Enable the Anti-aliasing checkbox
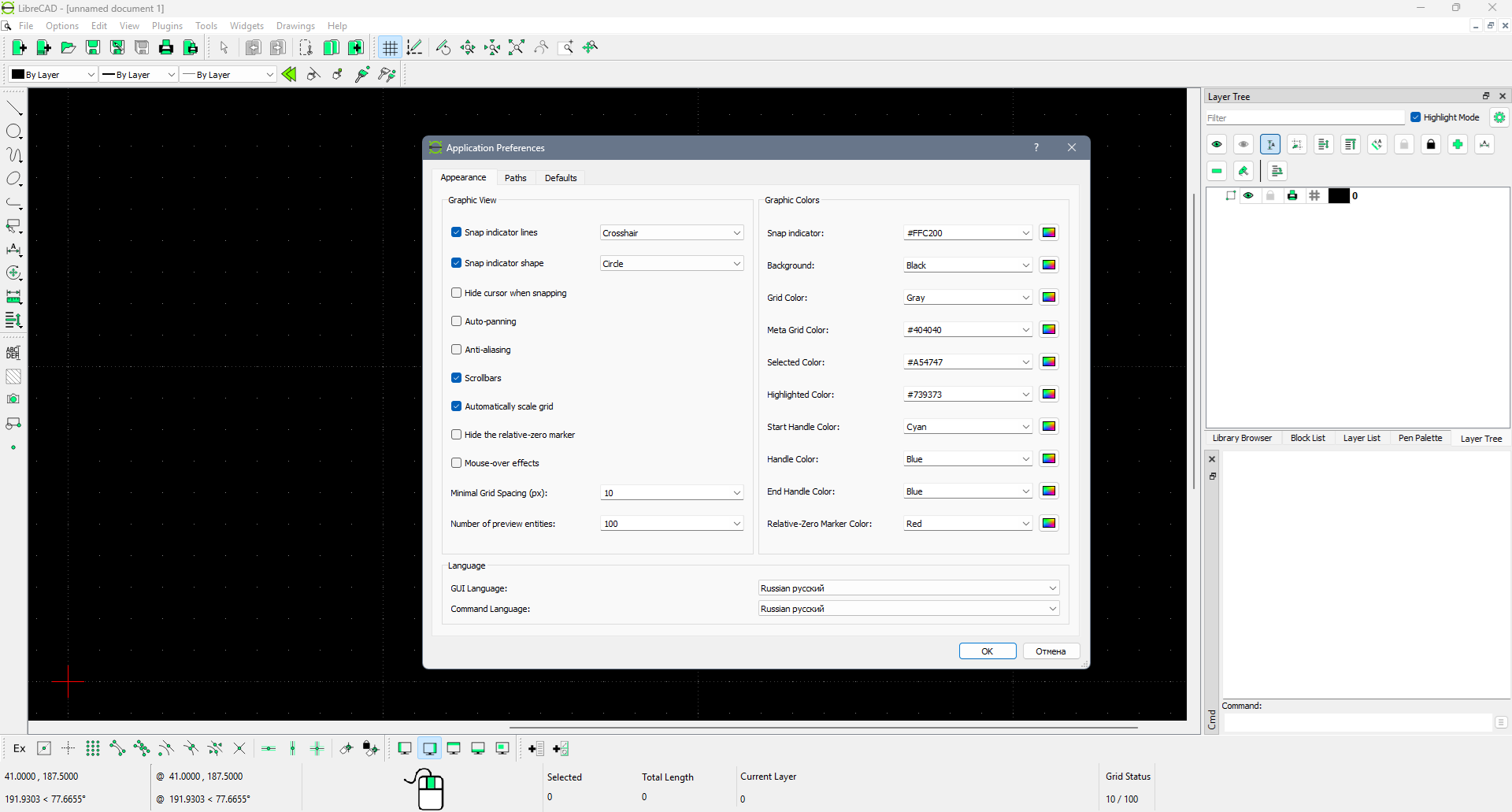The height and width of the screenshot is (812, 1512). (x=456, y=350)
